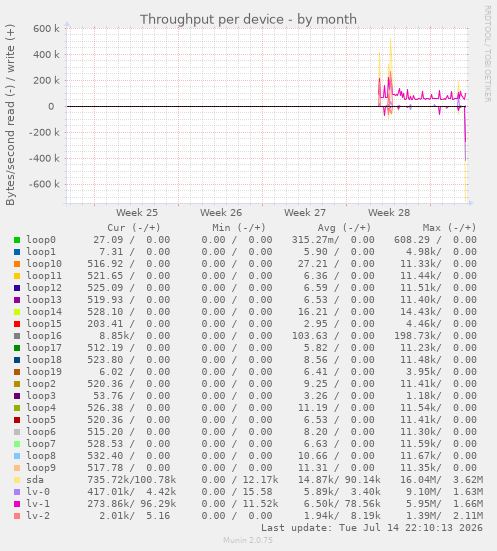
Task: Click the 0 y-axis label
Action: coord(51,106)
